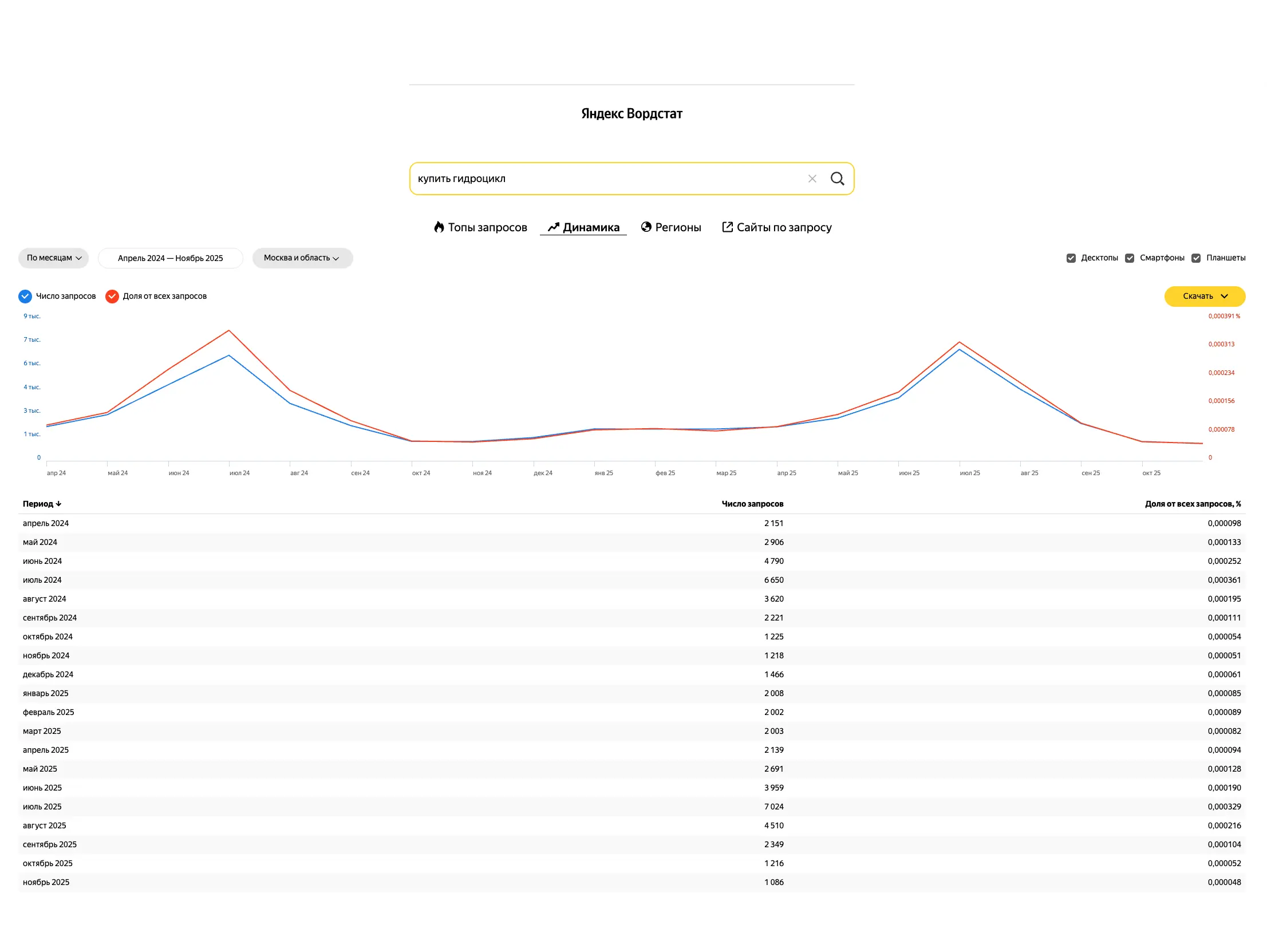The width and height of the screenshot is (1267, 952).
Task: Click the июл 25 label on the chart axis
Action: coord(970,473)
